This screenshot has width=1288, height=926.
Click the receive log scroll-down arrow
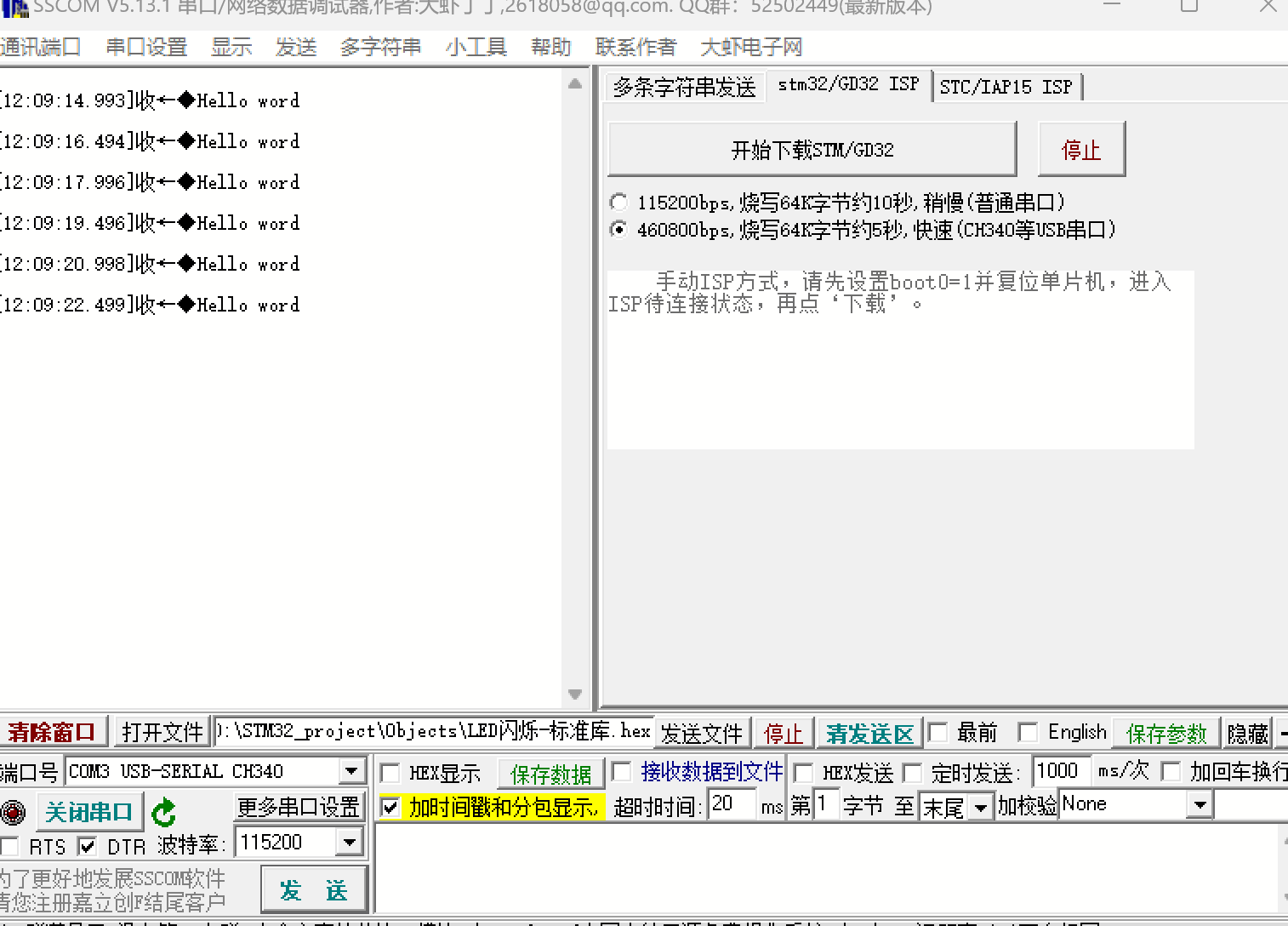point(575,694)
